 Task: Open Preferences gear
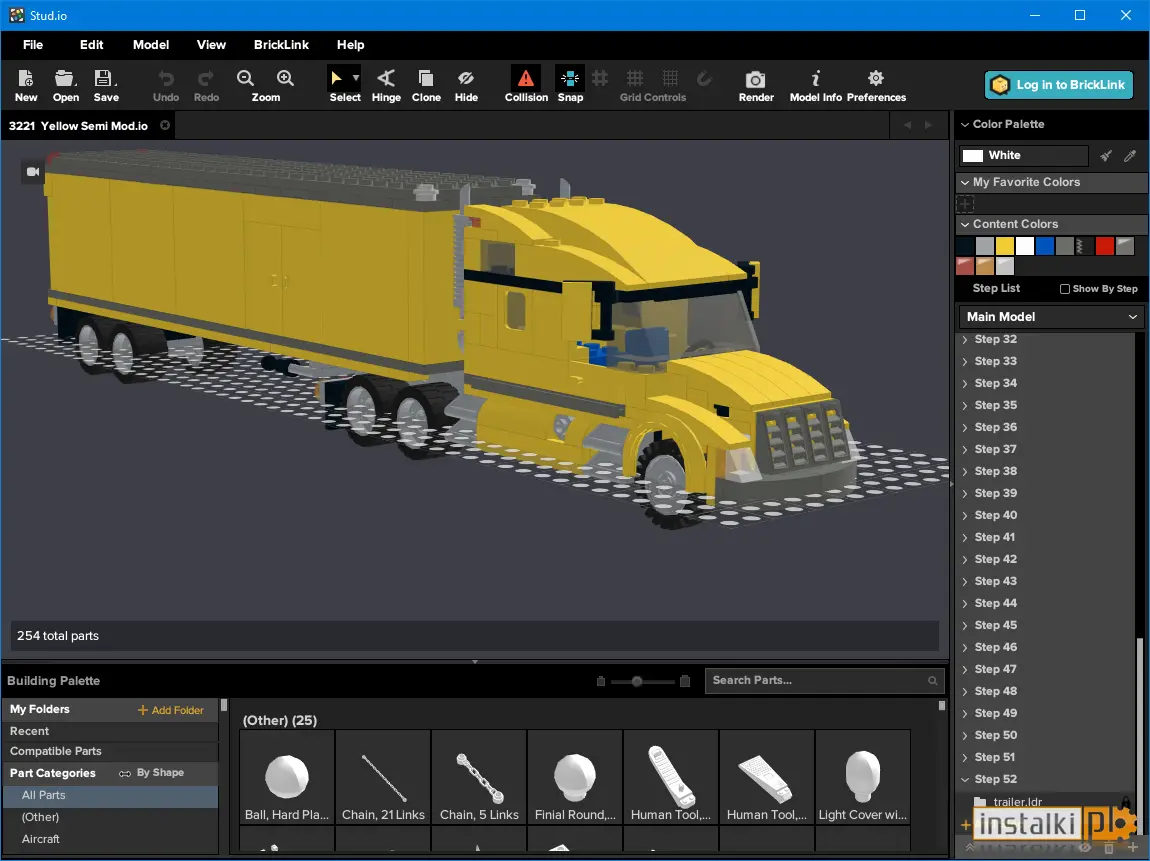(x=876, y=85)
